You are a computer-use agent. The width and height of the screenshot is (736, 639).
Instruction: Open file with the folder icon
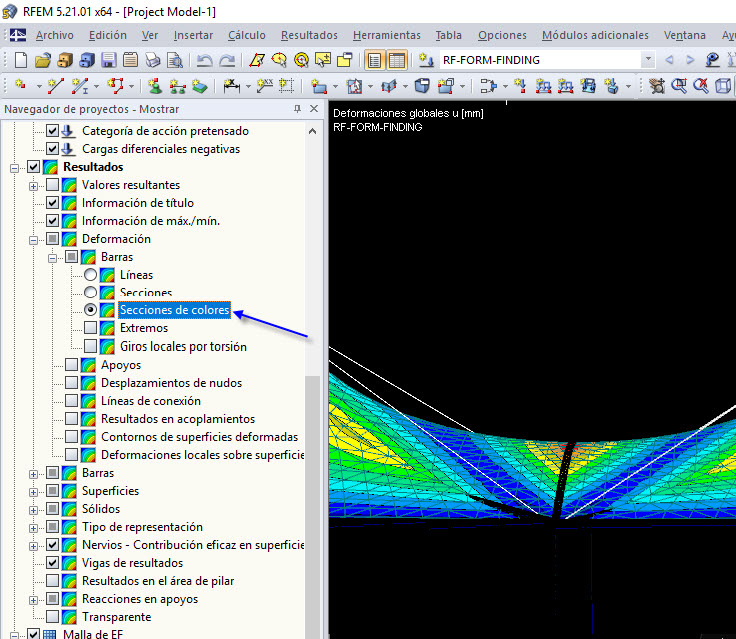click(42, 60)
